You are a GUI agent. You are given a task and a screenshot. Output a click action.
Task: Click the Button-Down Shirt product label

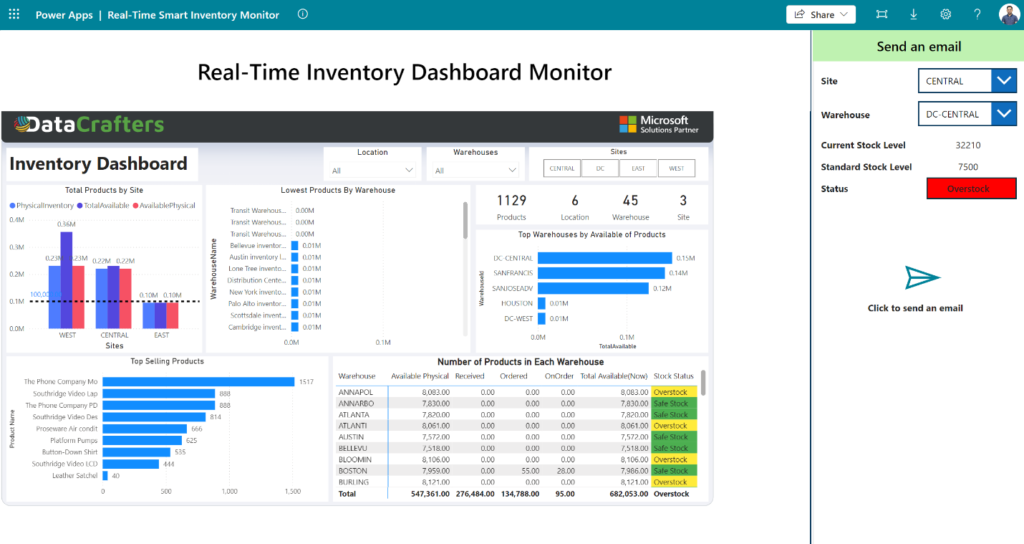[69, 452]
